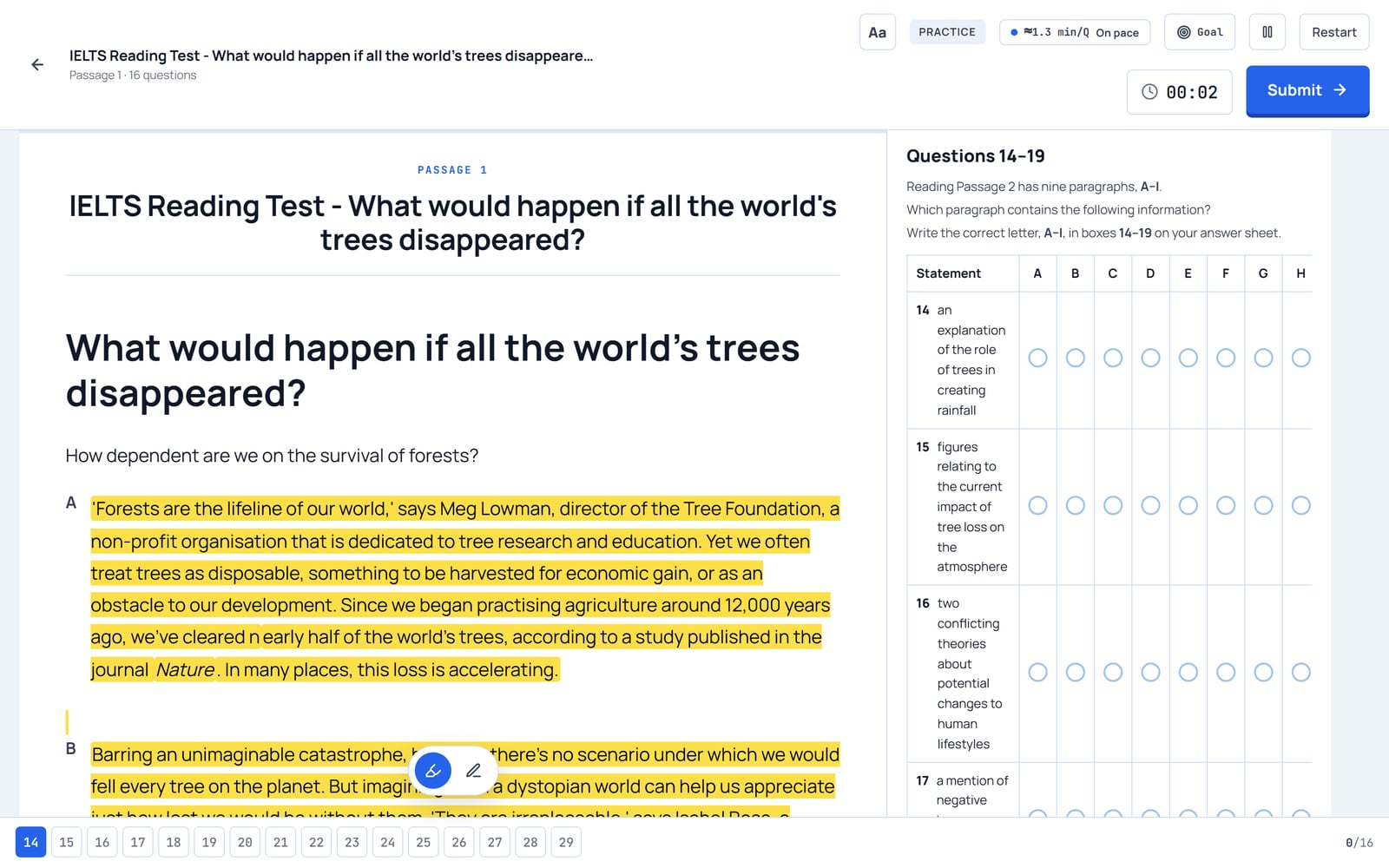Submit the test answers
This screenshot has height=868, width=1389.
click(x=1307, y=90)
